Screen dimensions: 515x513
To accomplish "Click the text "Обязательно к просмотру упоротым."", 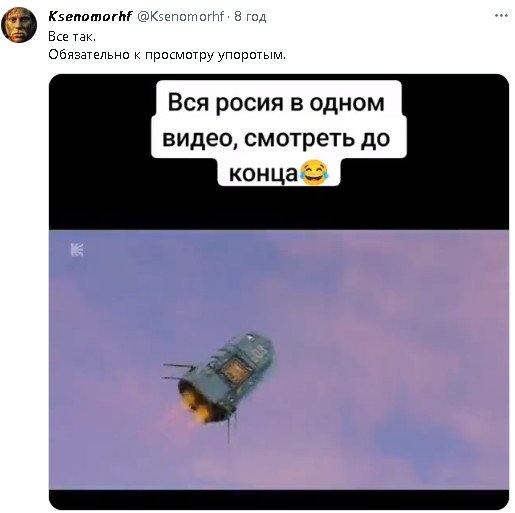I will click(167, 55).
